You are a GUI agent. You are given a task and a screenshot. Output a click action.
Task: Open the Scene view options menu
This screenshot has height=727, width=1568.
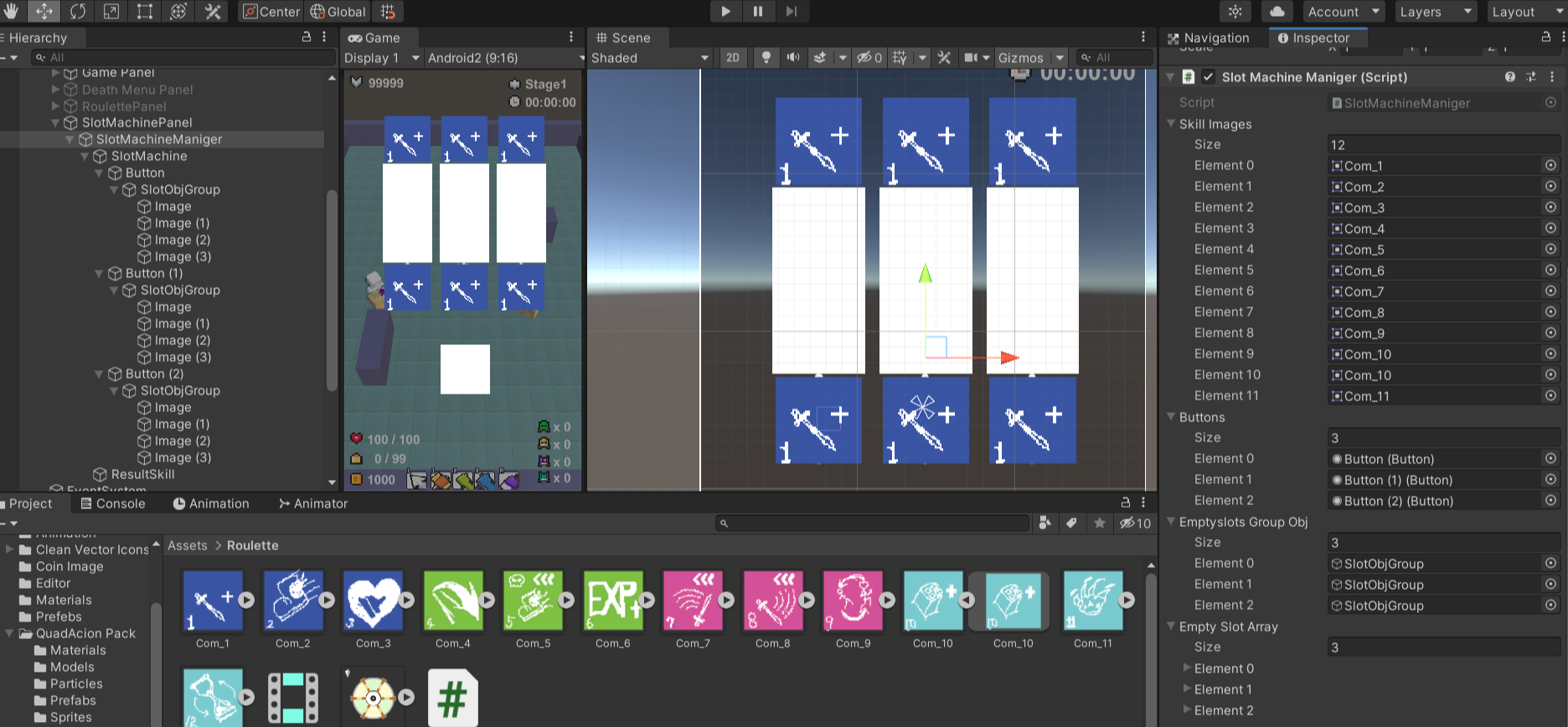click(x=1143, y=37)
